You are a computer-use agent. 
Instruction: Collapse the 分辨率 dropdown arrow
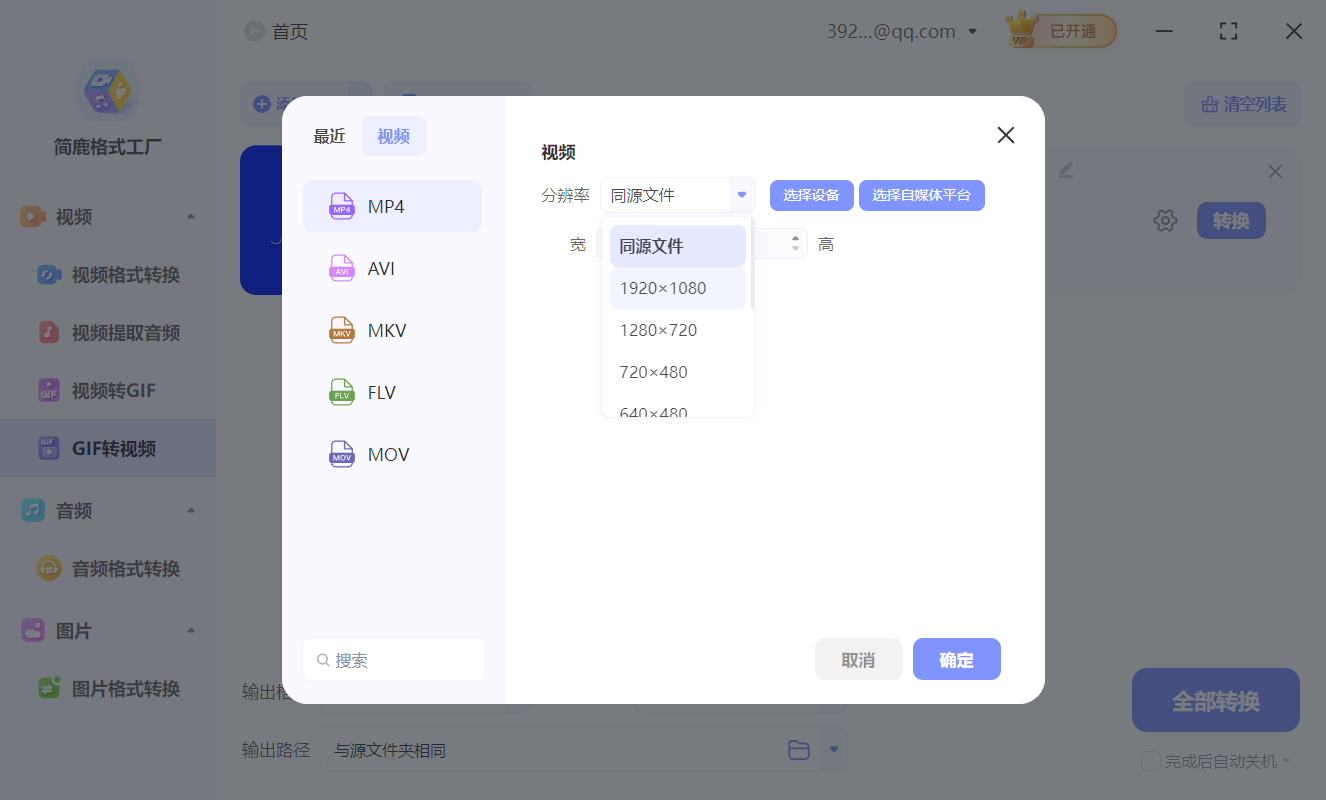[x=741, y=195]
